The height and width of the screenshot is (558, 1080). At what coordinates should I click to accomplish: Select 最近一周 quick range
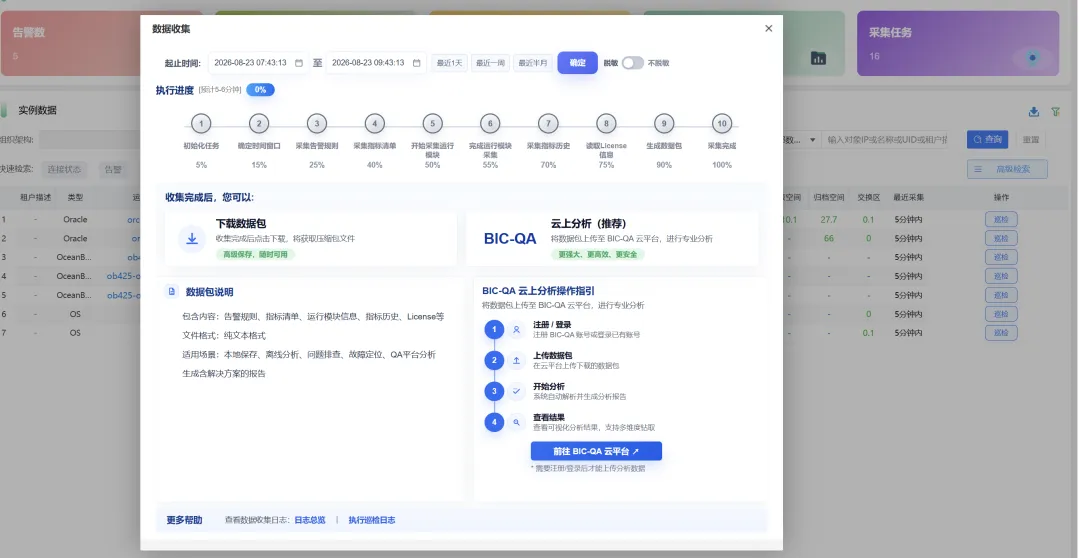[x=490, y=63]
